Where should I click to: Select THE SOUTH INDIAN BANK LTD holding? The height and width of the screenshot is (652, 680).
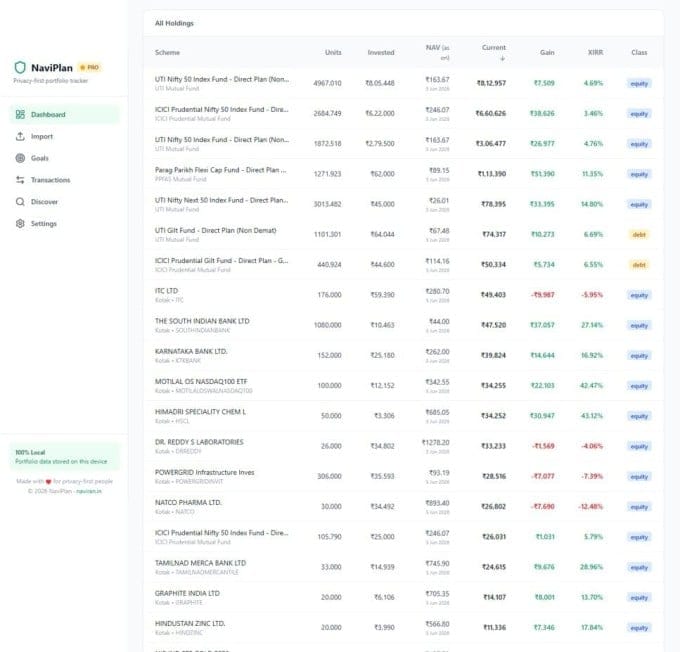202,321
